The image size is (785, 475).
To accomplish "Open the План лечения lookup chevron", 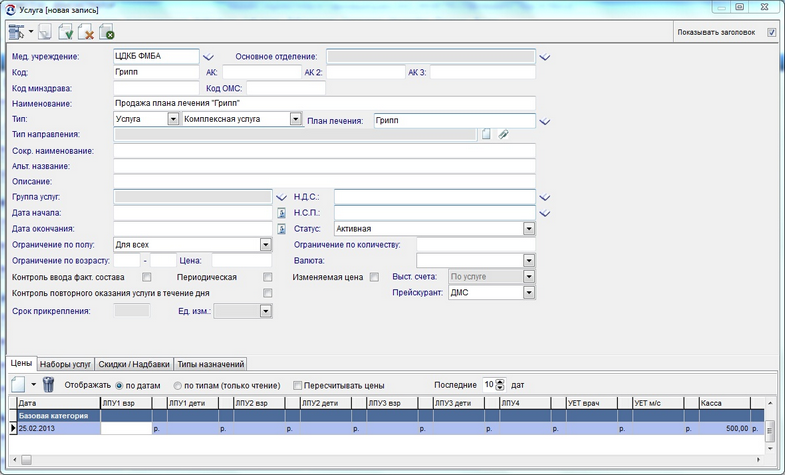I will tap(545, 121).
